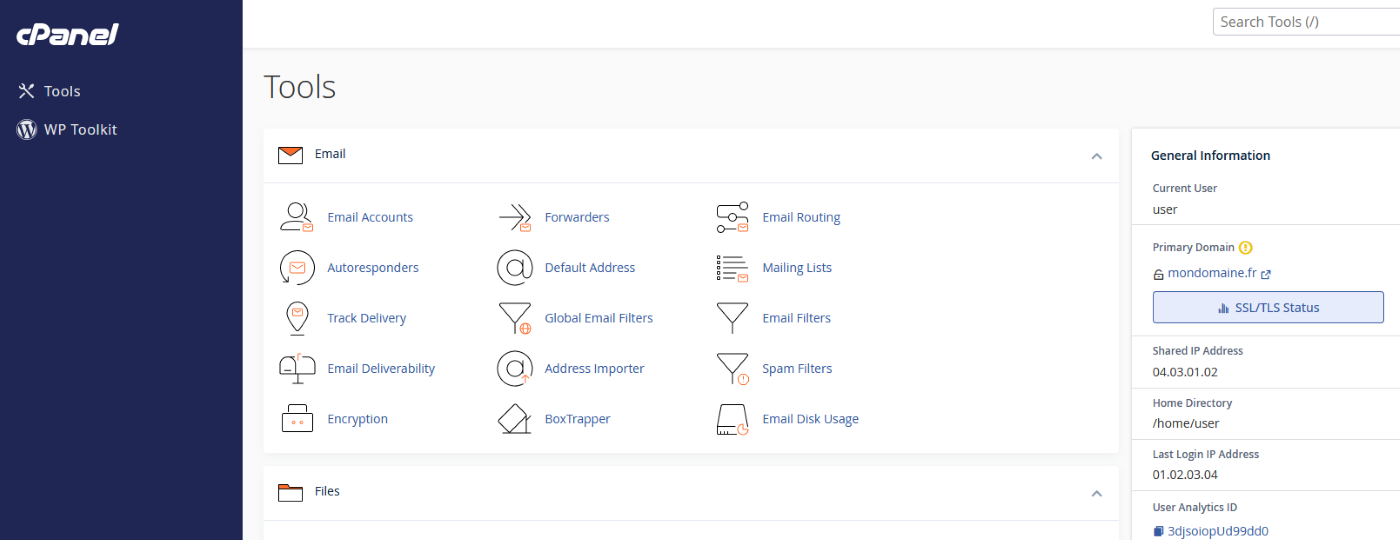1400x540 pixels.
Task: Click the Encryption icon
Action: coord(297,419)
